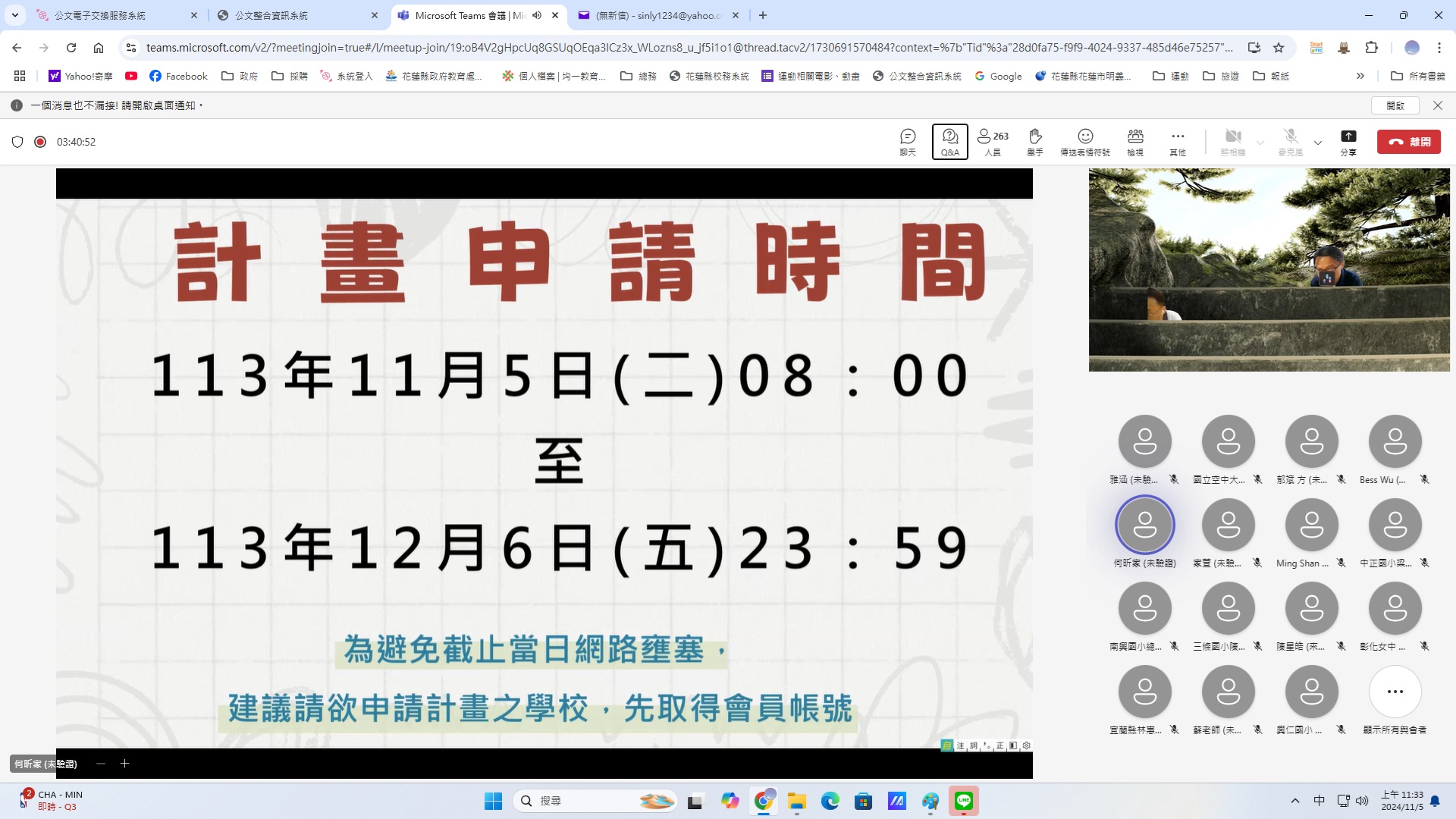Click the share screen icon
The width and height of the screenshot is (1456, 819).
[1348, 141]
